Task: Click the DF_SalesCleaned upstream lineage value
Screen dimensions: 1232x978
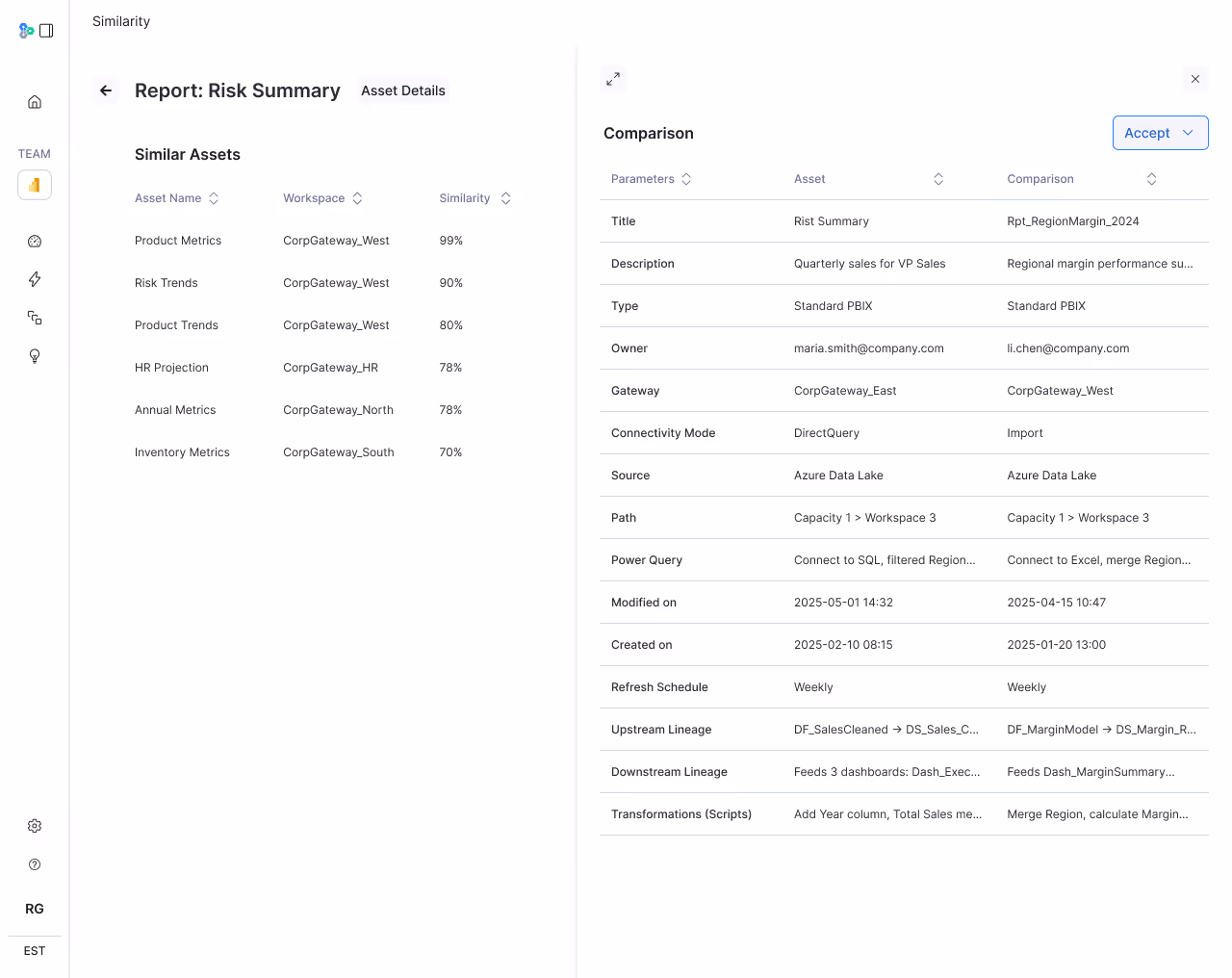Action: pyautogui.click(x=886, y=730)
